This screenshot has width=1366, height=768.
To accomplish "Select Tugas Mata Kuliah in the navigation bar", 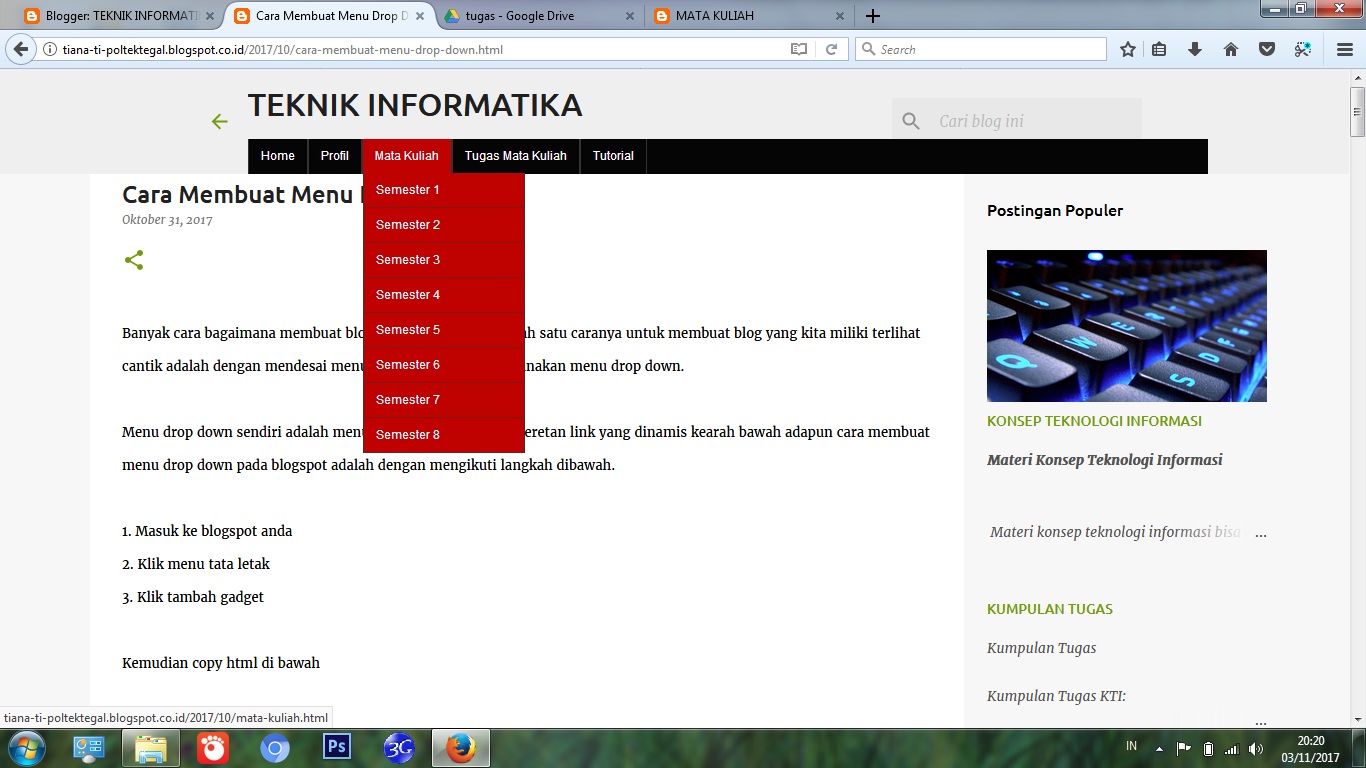I will tap(515, 156).
